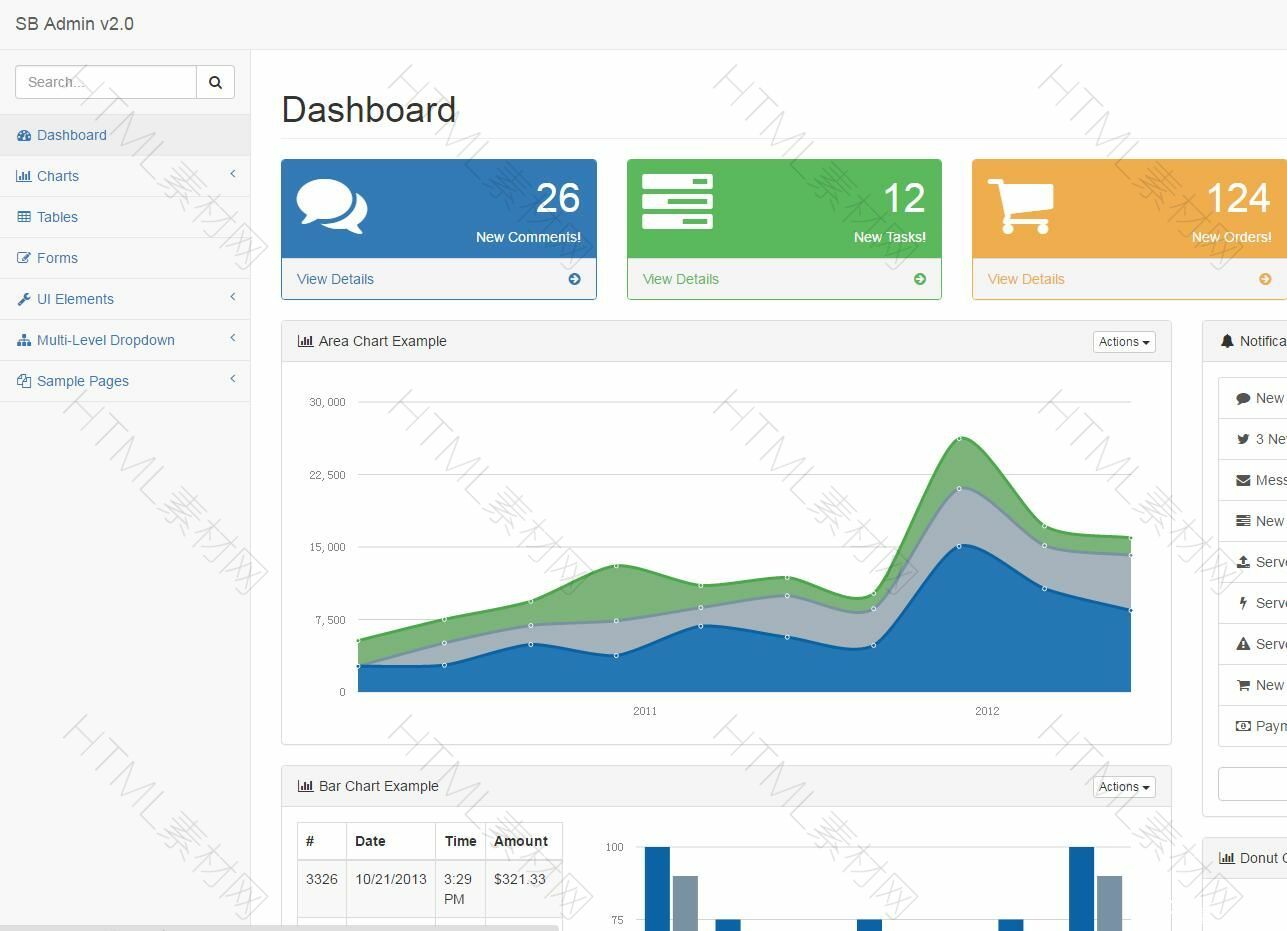Click the Twitter bird notification icon
Image resolution: width=1287 pixels, height=931 pixels.
click(1243, 439)
